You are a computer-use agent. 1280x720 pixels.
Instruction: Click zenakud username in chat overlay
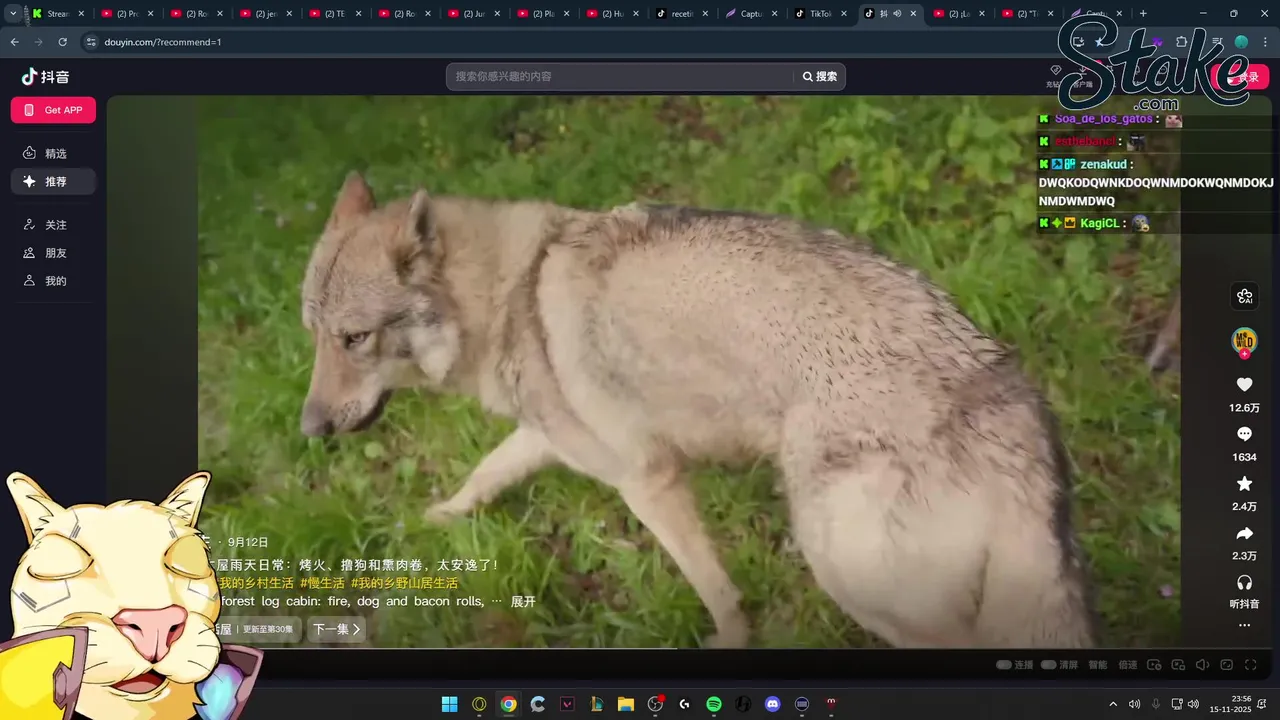click(1103, 164)
